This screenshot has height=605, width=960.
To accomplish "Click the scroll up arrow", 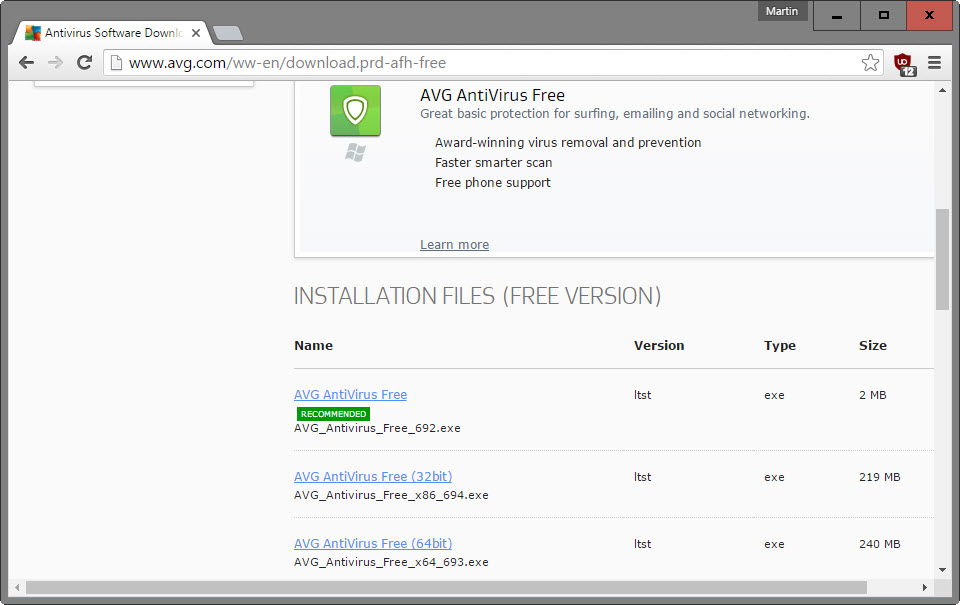I will tap(942, 91).
